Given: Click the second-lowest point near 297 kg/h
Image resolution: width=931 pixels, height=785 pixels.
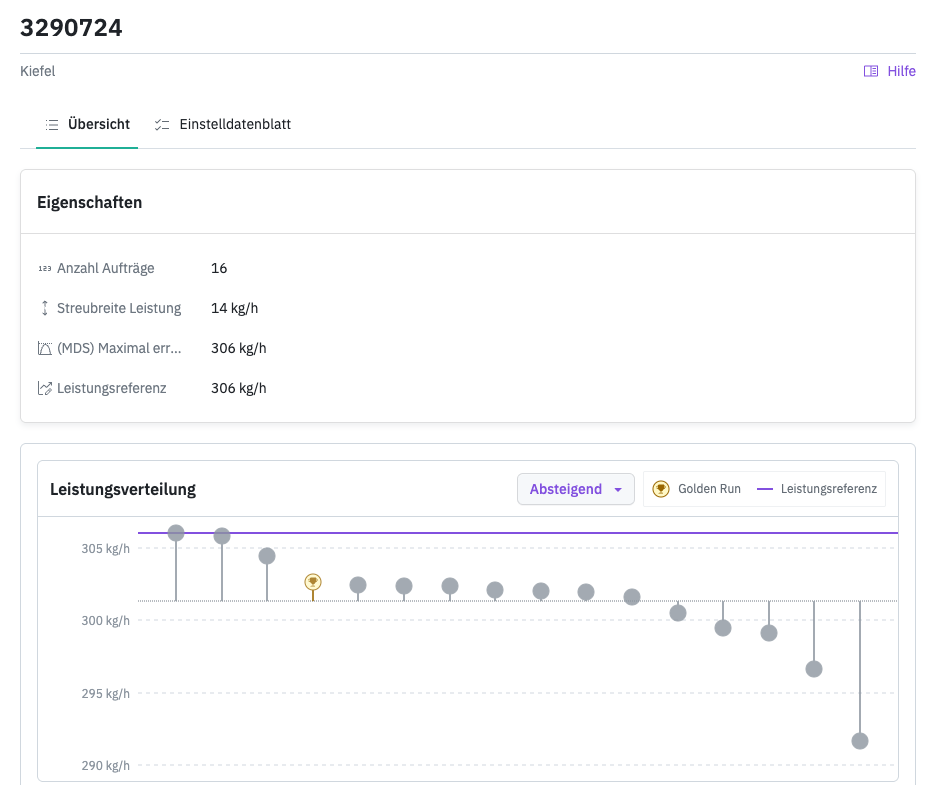Looking at the screenshot, I should point(814,669).
